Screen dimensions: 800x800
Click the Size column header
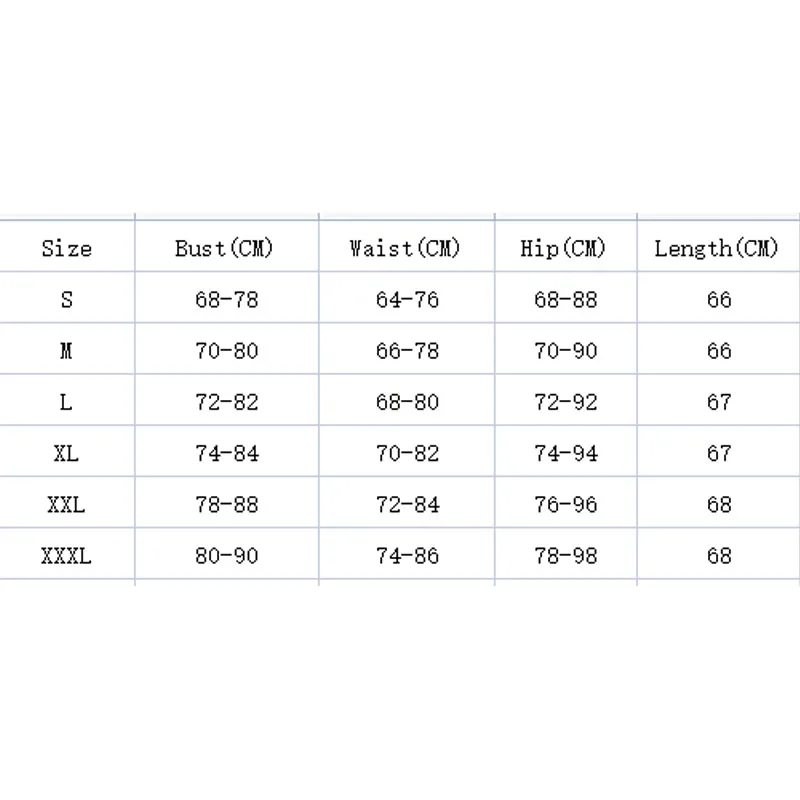pos(66,248)
